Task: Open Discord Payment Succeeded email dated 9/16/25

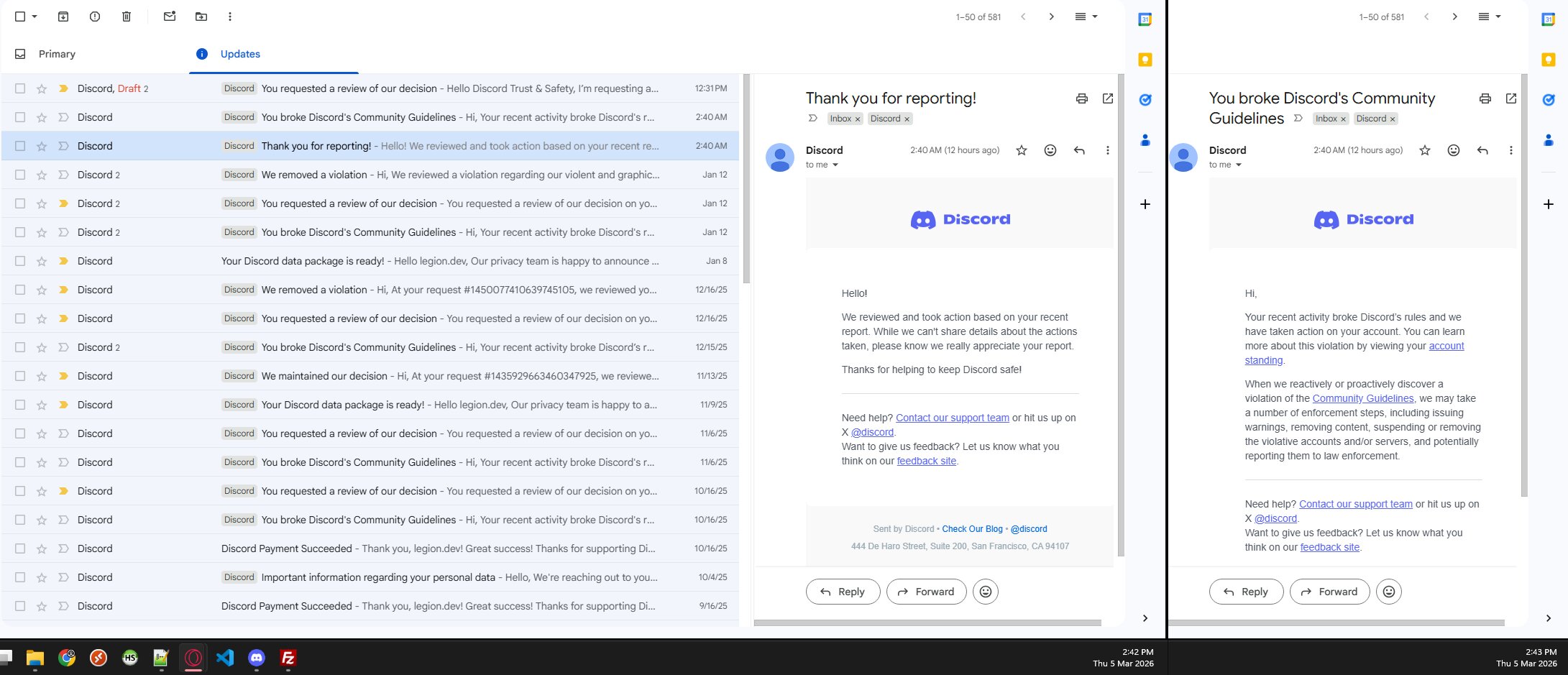Action: pos(370,606)
